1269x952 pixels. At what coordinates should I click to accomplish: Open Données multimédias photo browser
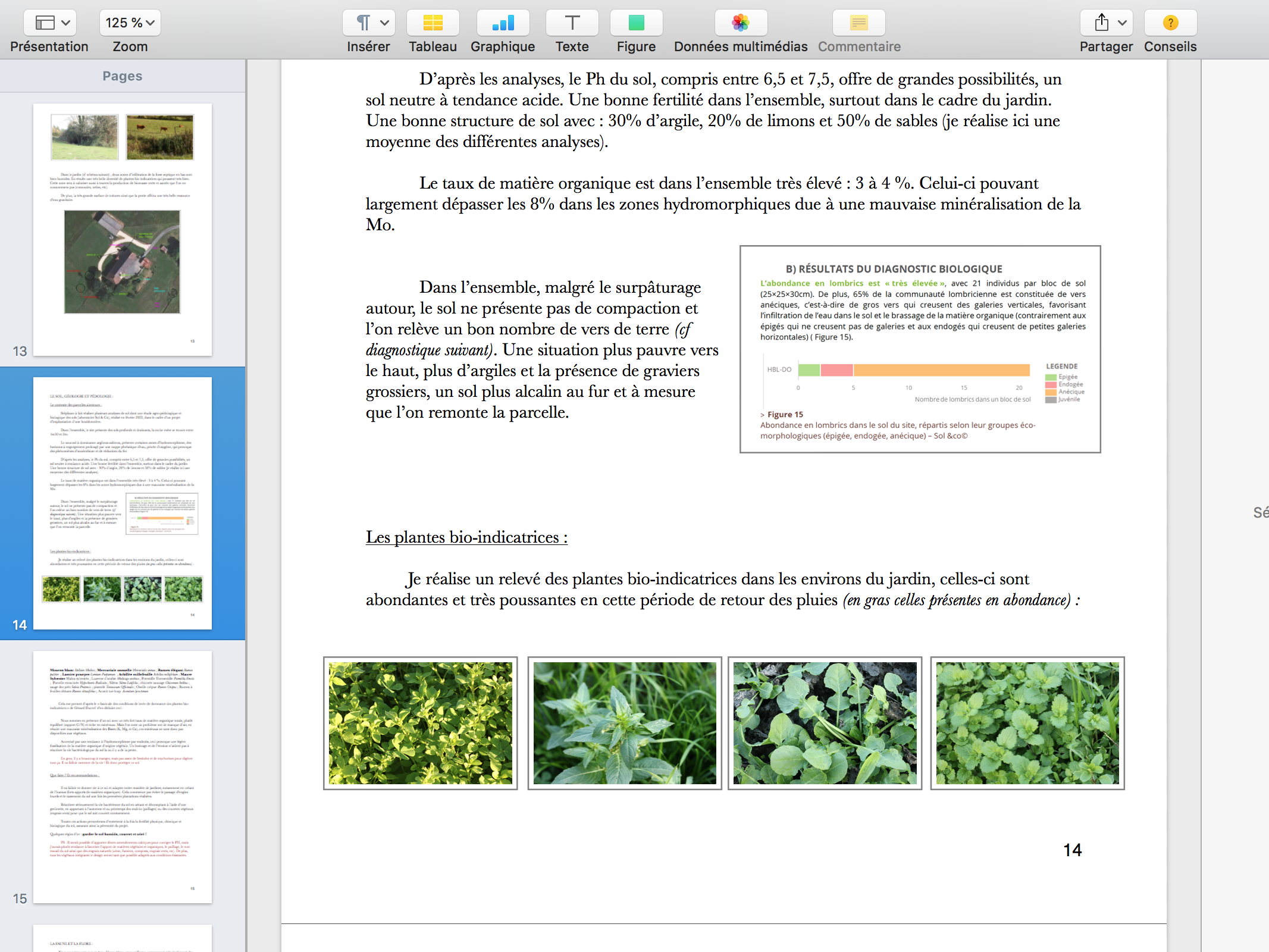(x=741, y=23)
